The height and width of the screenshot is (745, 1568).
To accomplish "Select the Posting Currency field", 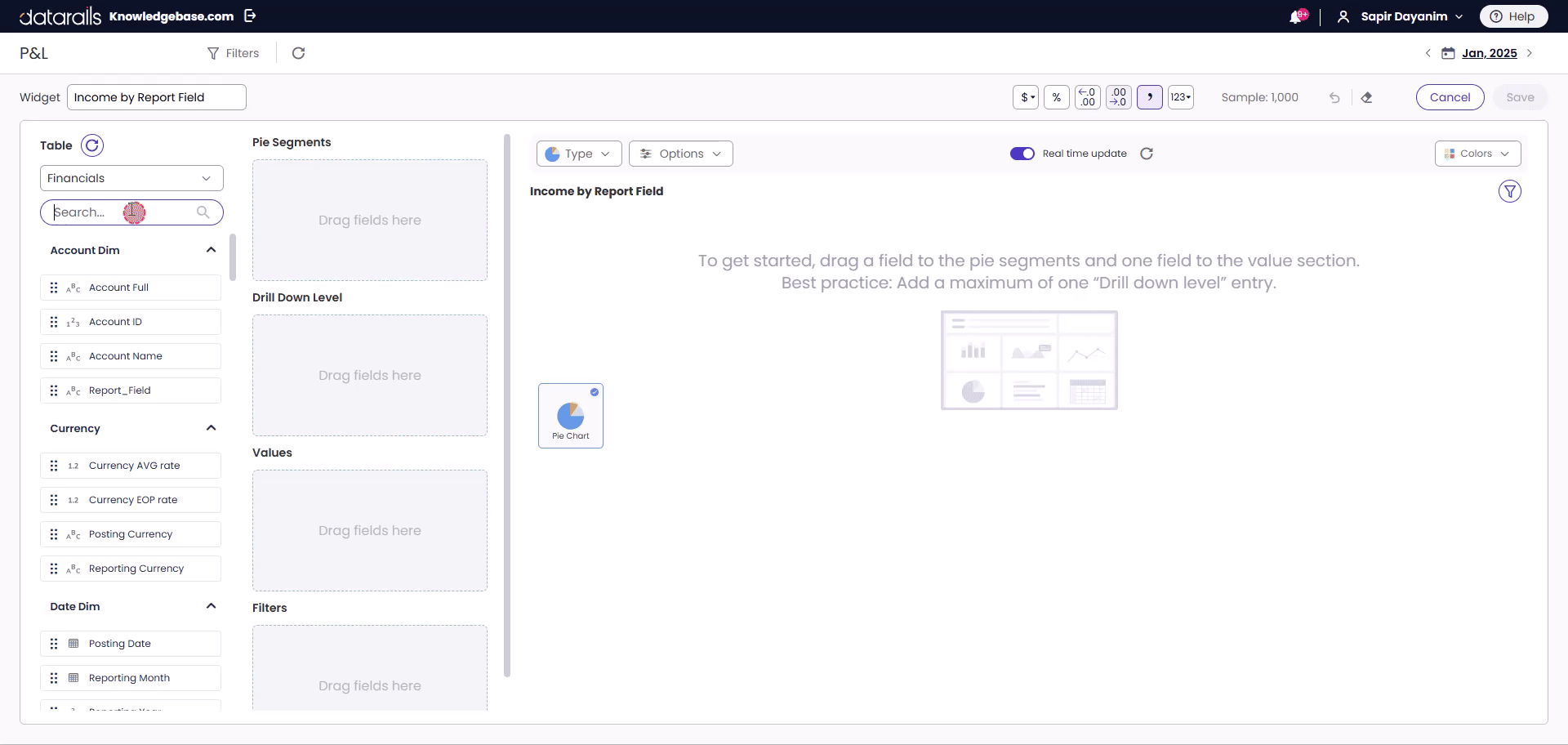I will click(131, 534).
